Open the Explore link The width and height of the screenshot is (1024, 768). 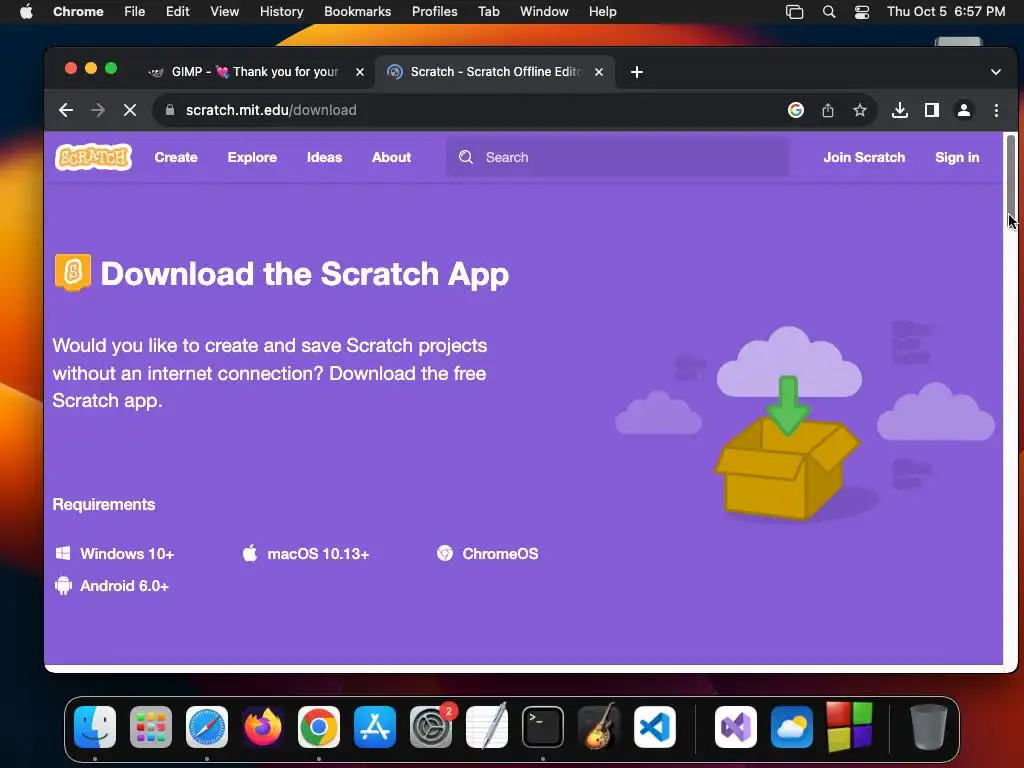(252, 157)
